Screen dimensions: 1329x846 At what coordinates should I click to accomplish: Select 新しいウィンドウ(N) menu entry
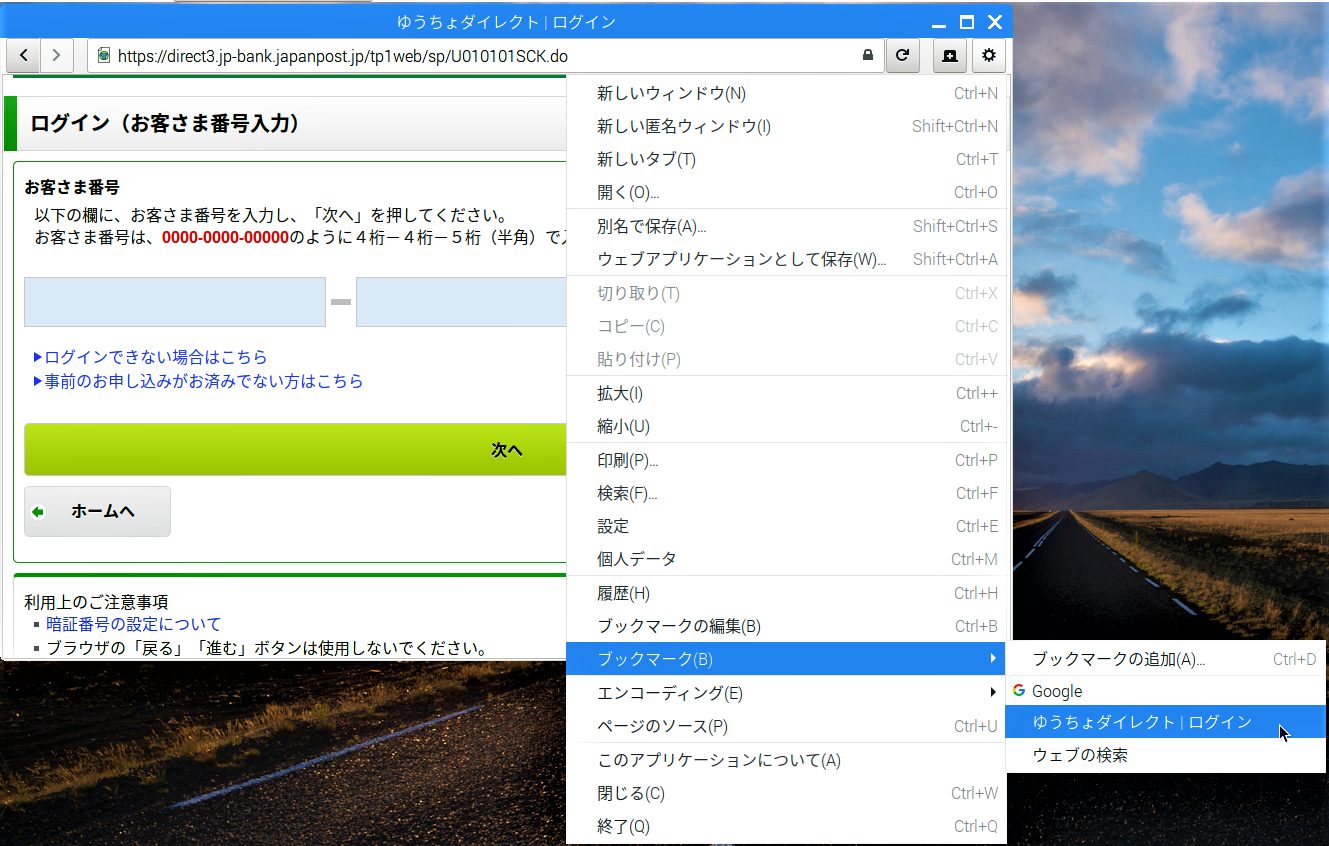[x=786, y=94]
